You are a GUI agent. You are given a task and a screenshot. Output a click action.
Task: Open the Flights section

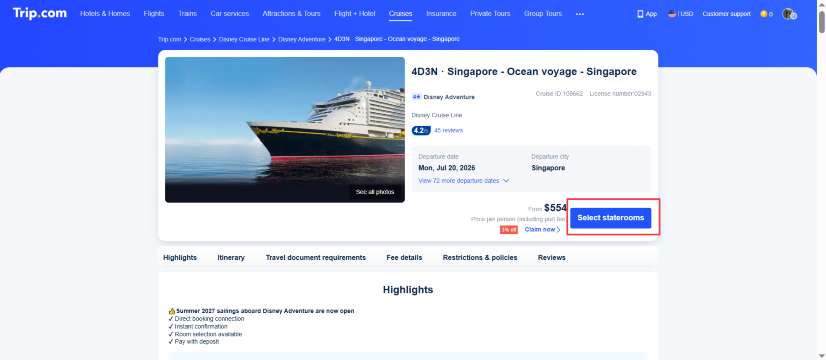(154, 14)
